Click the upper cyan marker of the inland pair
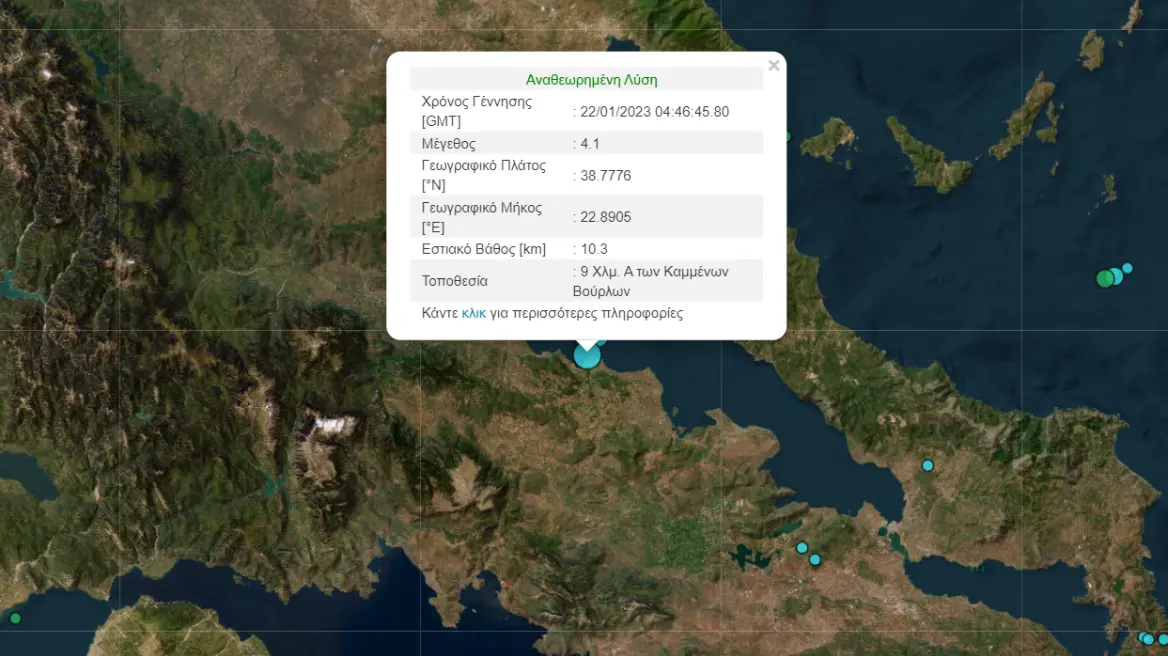Image resolution: width=1168 pixels, height=656 pixels. 802,547
